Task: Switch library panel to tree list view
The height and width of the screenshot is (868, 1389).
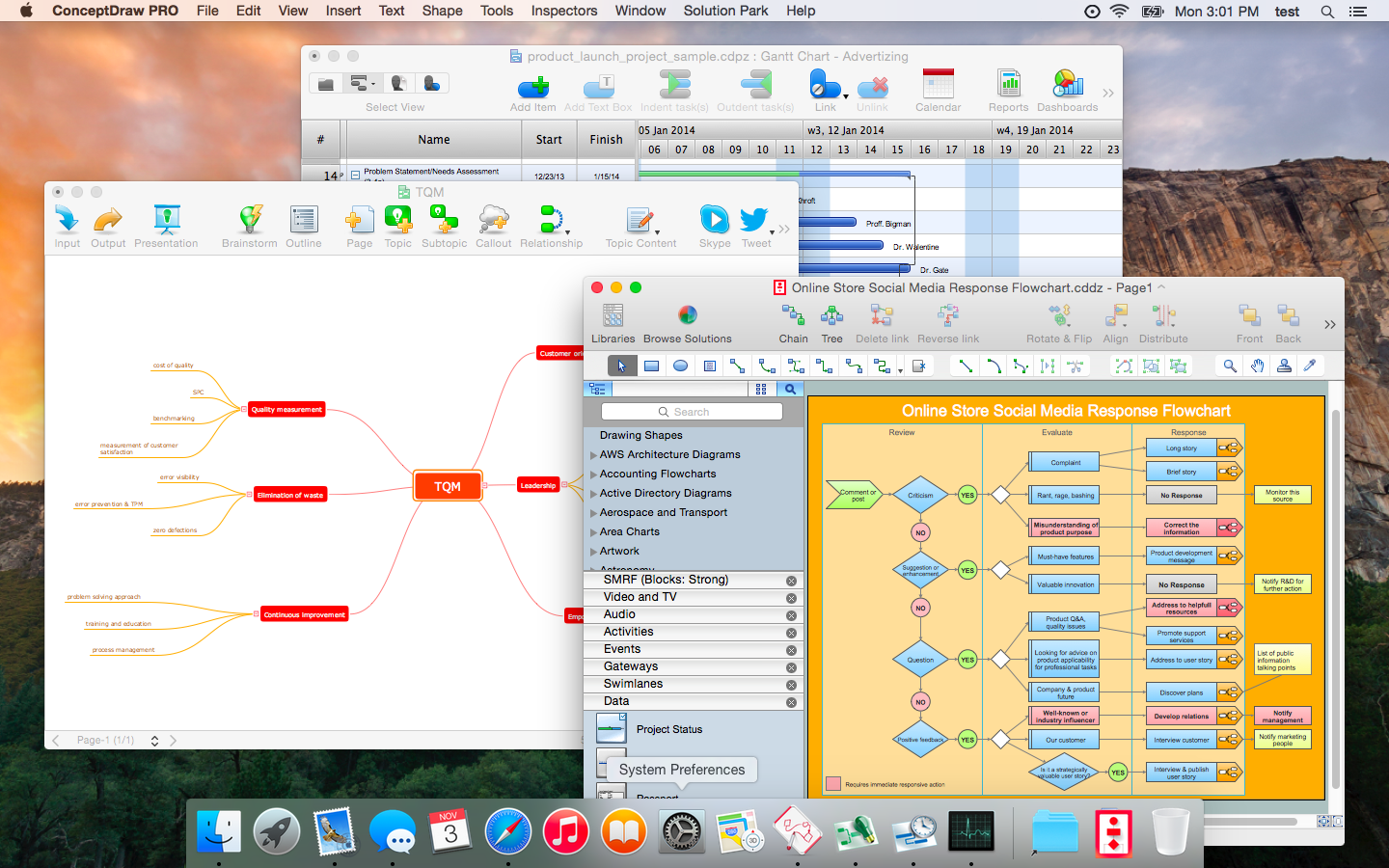Action: click(x=598, y=389)
